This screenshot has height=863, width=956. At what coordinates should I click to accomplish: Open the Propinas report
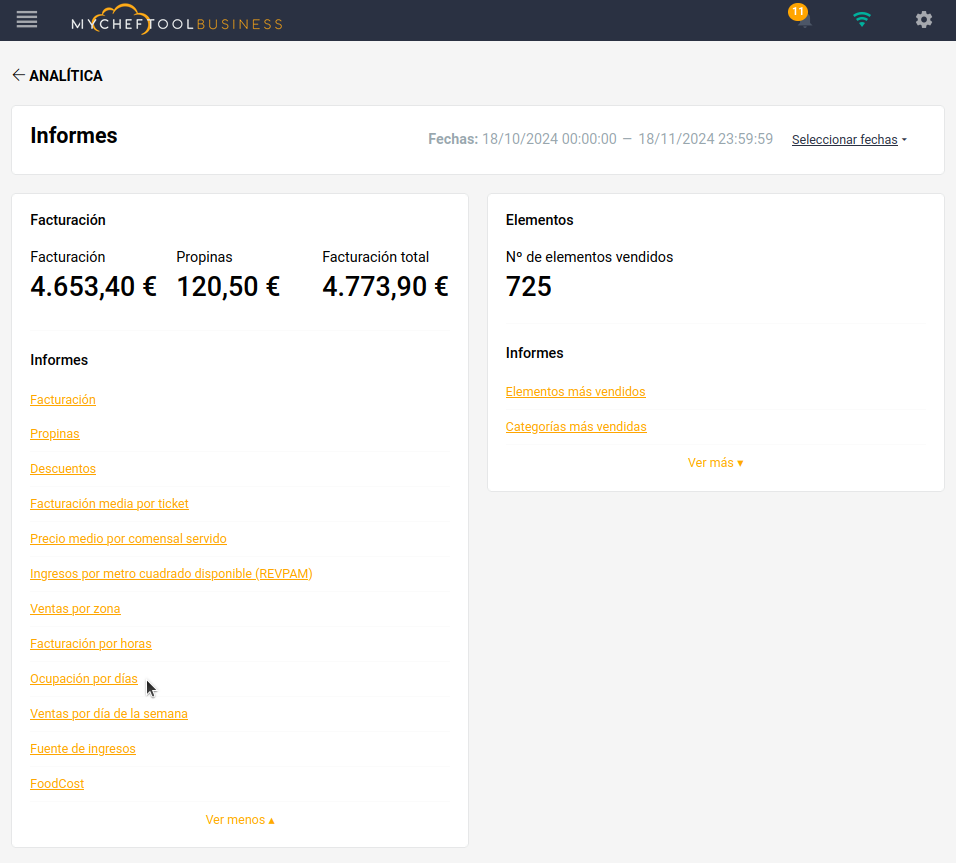pyautogui.click(x=55, y=434)
